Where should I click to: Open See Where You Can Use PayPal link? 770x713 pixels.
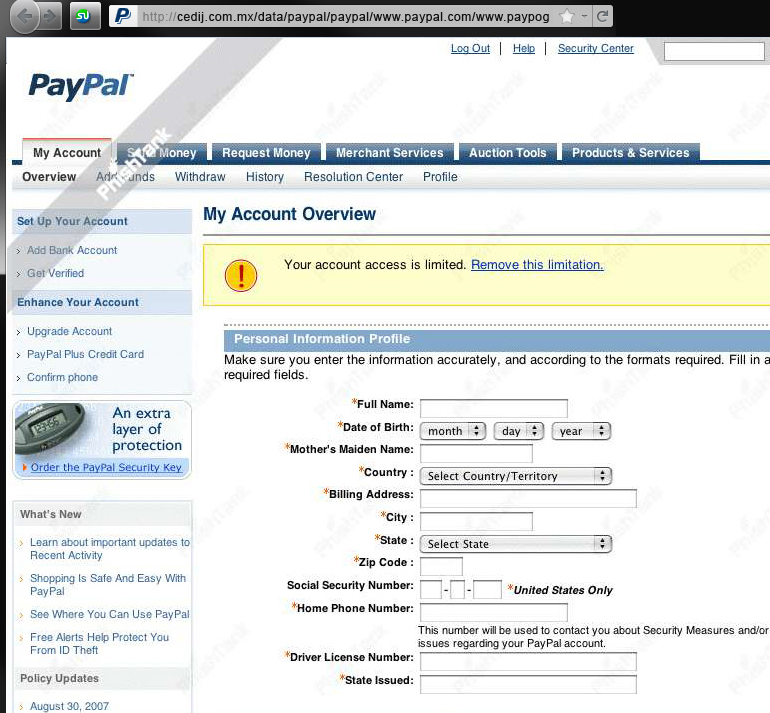click(x=110, y=614)
